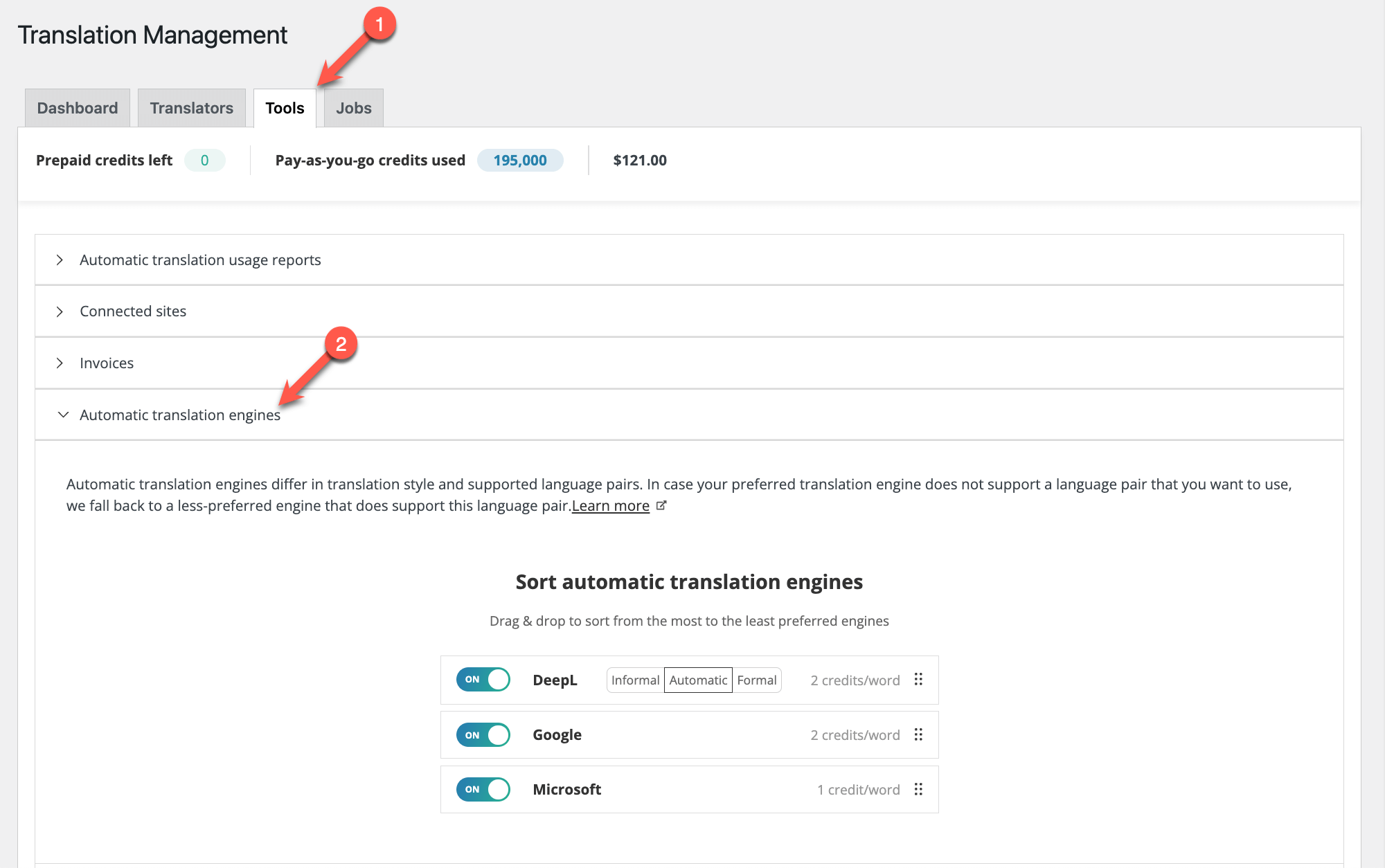Image resolution: width=1385 pixels, height=868 pixels.
Task: Click the external link icon after Learn more
Action: click(x=661, y=505)
